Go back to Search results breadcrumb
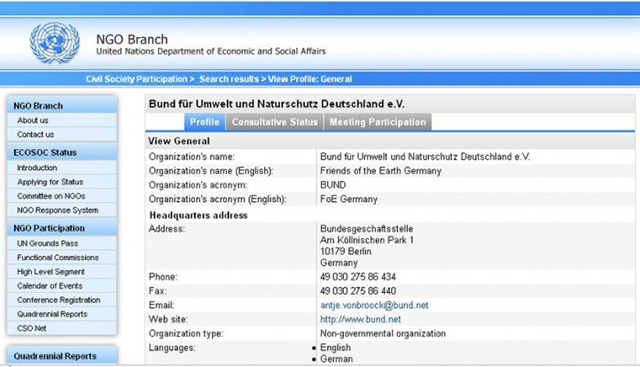This screenshot has height=367, width=640. [x=229, y=79]
